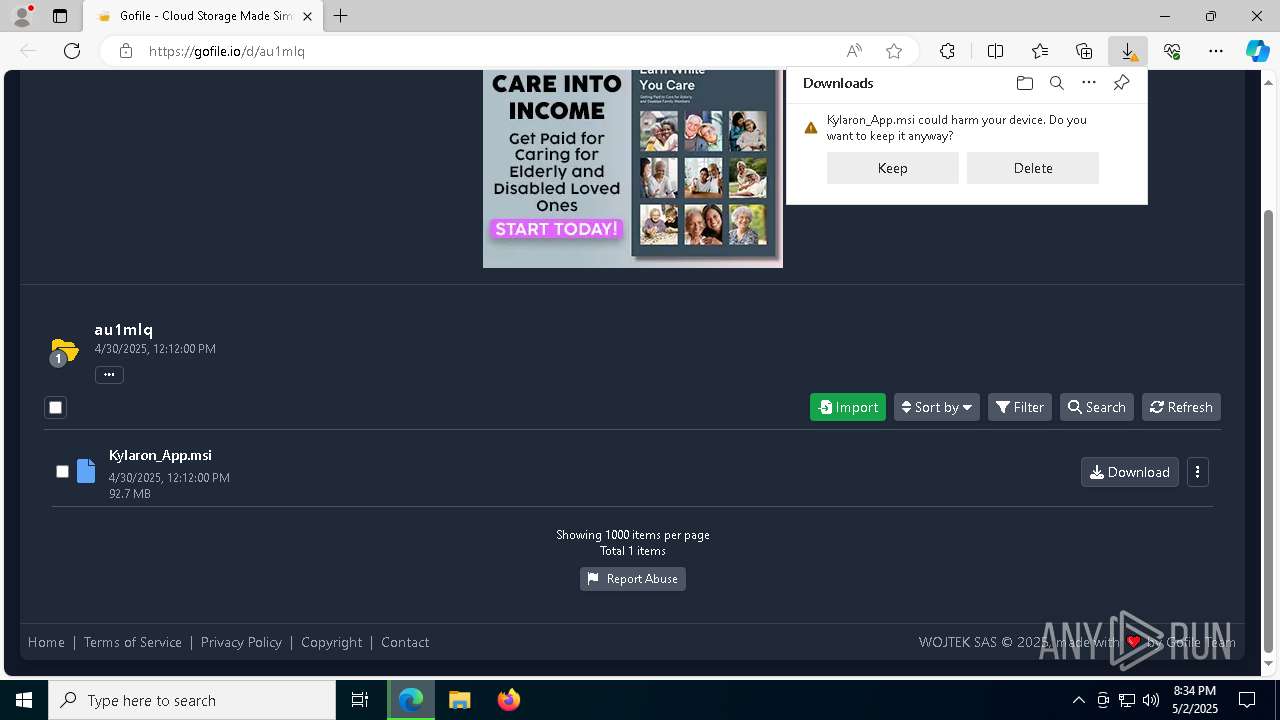Keep the Kylaron_App.msi download

coord(893,168)
